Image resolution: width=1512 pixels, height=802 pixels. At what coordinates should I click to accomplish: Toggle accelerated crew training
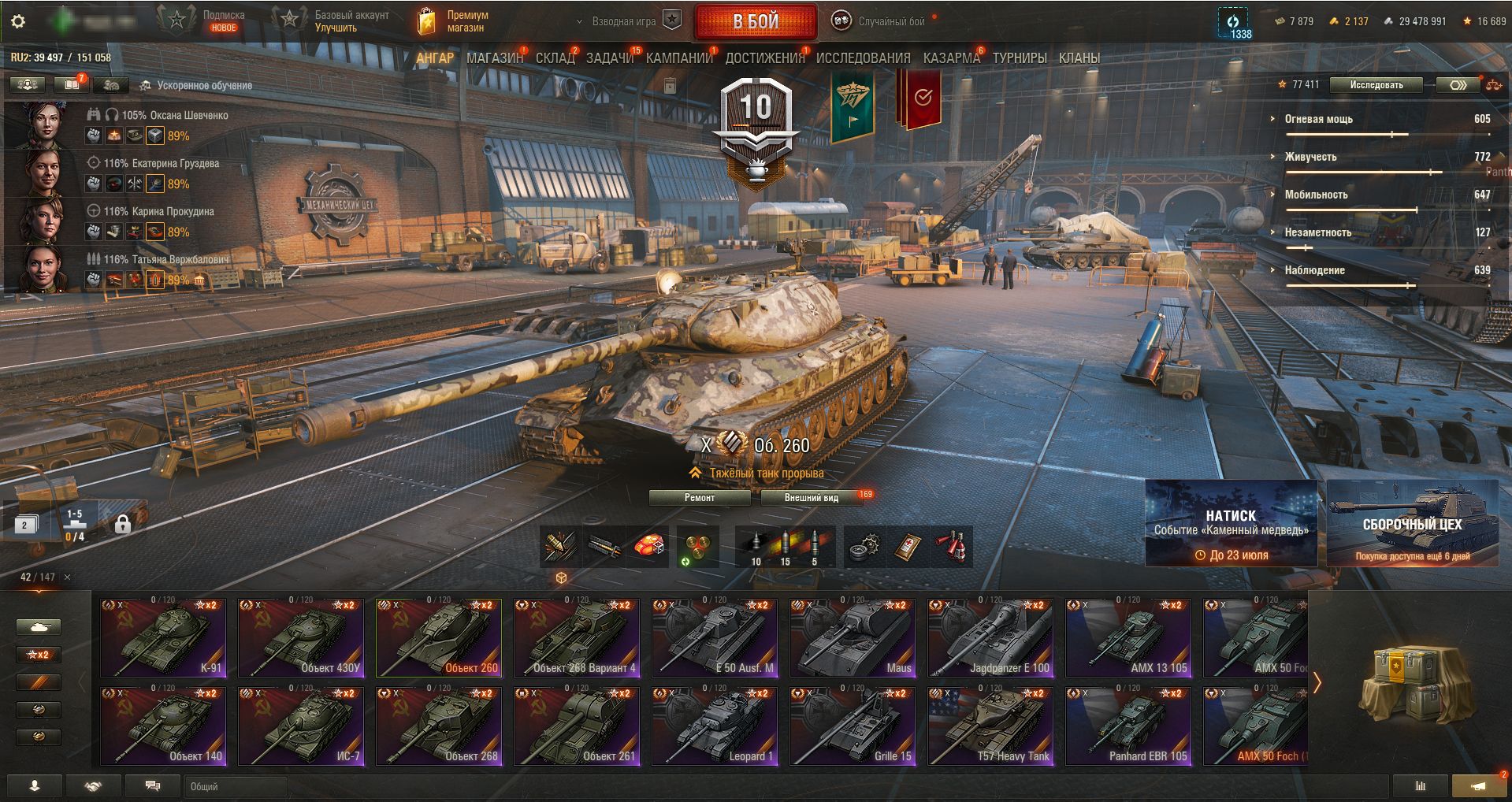tap(196, 85)
